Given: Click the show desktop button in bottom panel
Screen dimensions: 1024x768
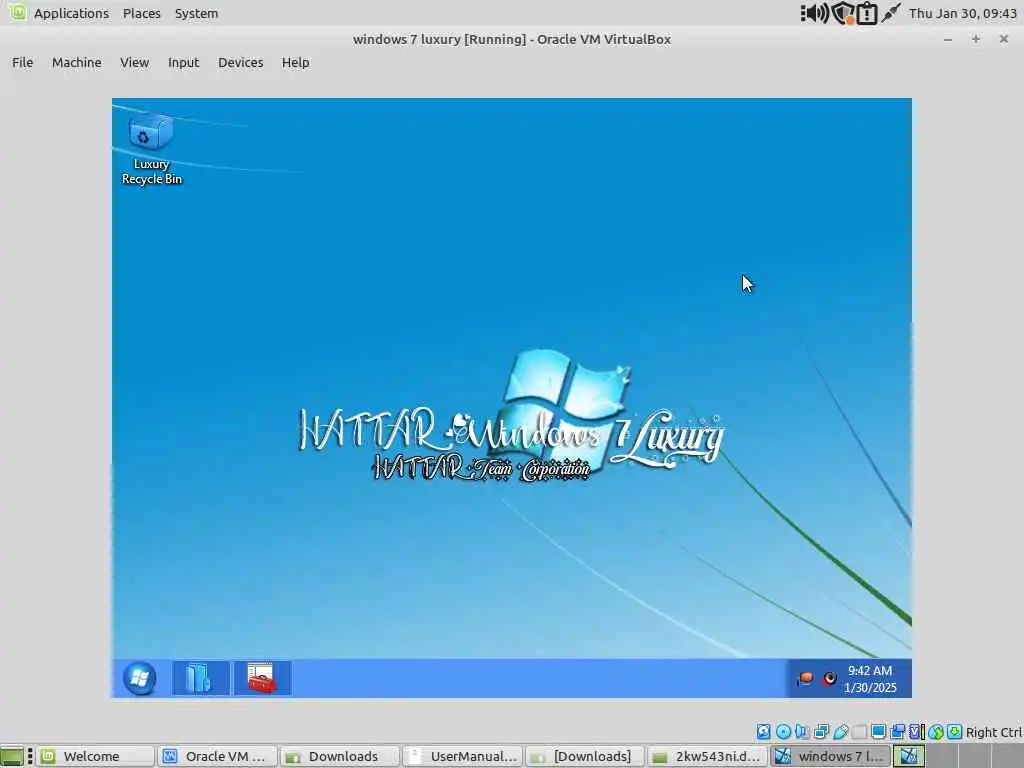Looking at the screenshot, I should point(12,756).
